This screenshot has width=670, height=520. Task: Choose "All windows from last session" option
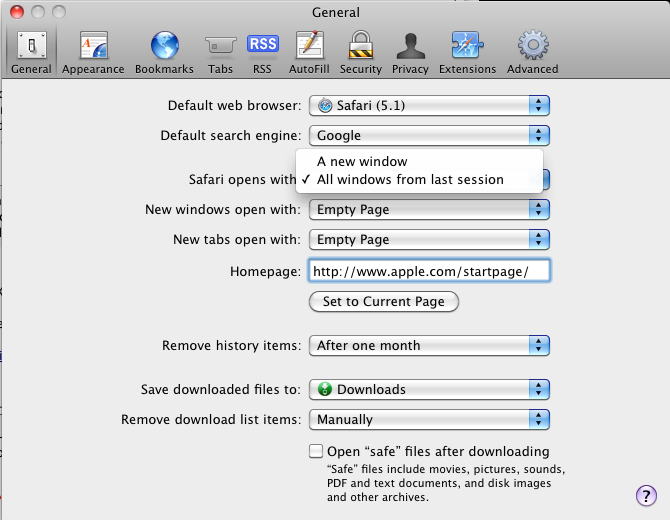[419, 179]
